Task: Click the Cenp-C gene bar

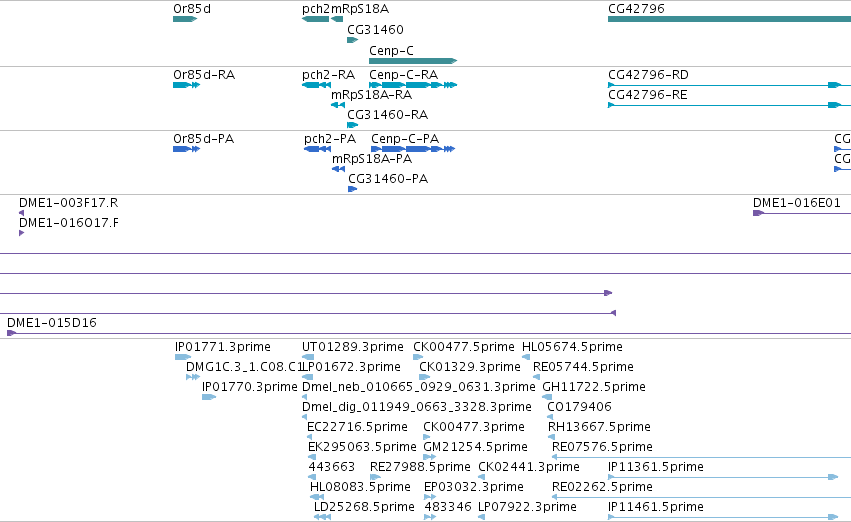Action: (413, 61)
